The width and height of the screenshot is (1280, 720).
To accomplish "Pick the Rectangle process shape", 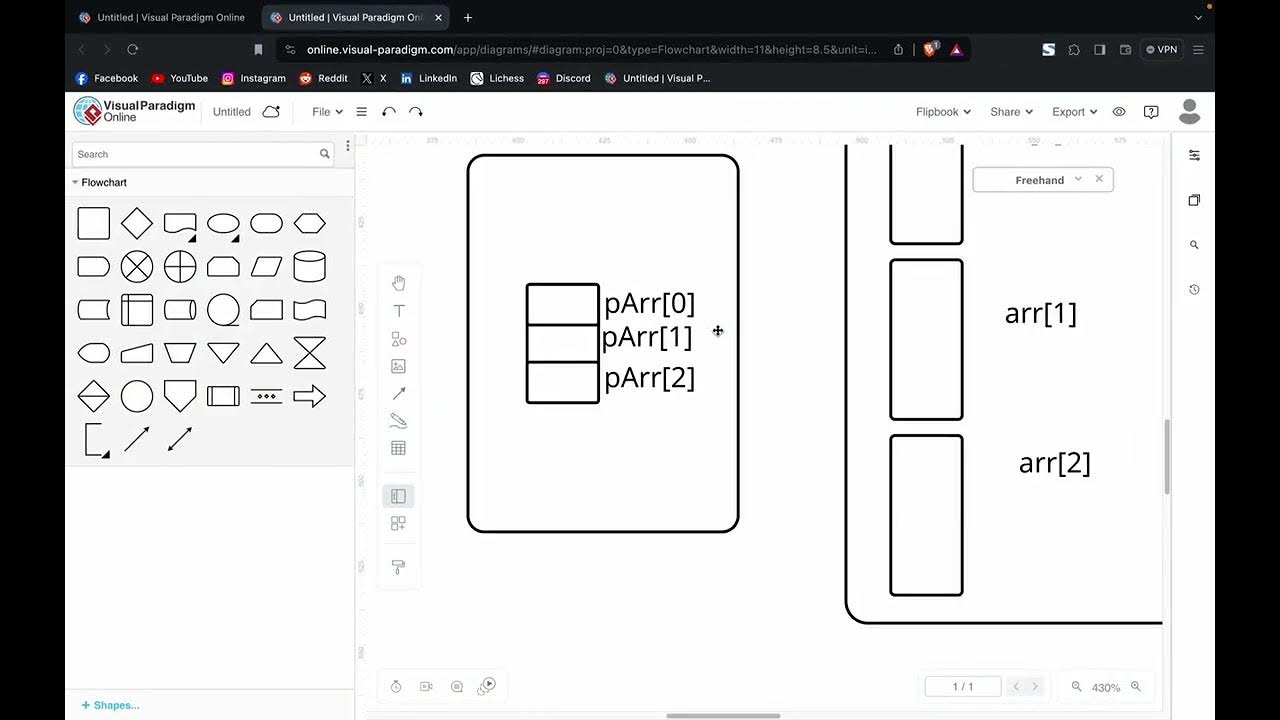I will coord(94,223).
